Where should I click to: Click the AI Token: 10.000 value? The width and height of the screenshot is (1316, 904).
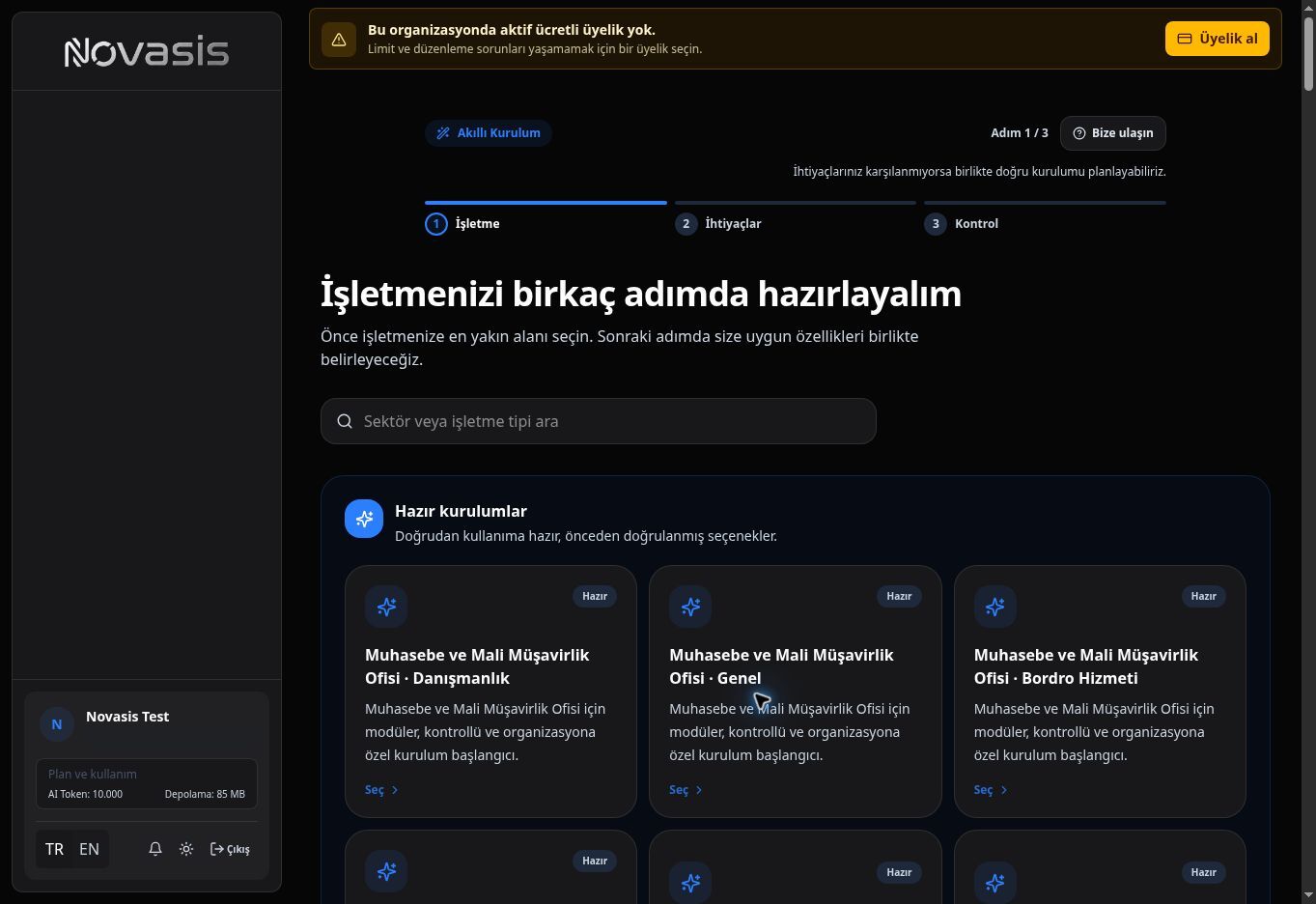point(85,794)
